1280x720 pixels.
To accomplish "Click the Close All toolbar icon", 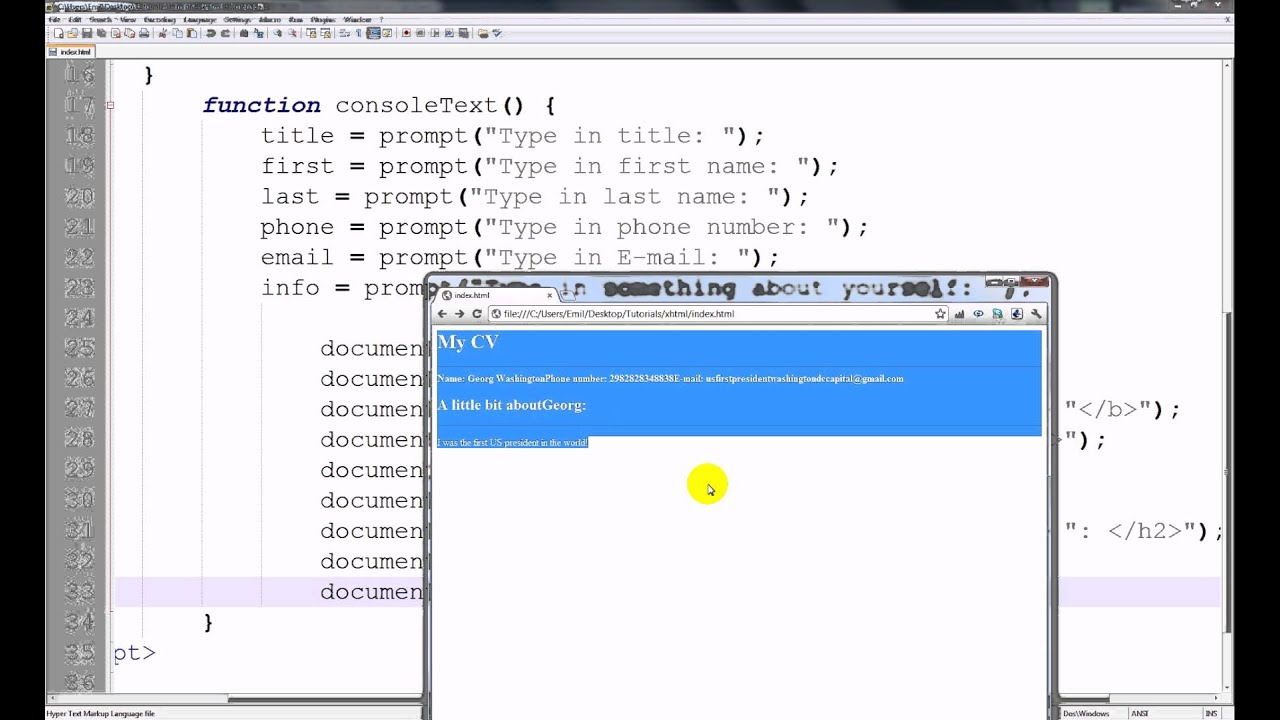I will pyautogui.click(x=130, y=33).
